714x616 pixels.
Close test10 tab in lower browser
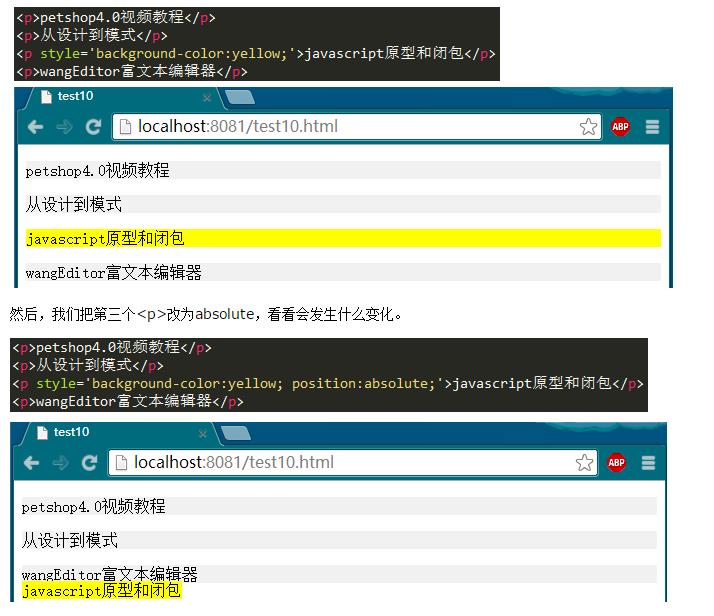point(203,434)
